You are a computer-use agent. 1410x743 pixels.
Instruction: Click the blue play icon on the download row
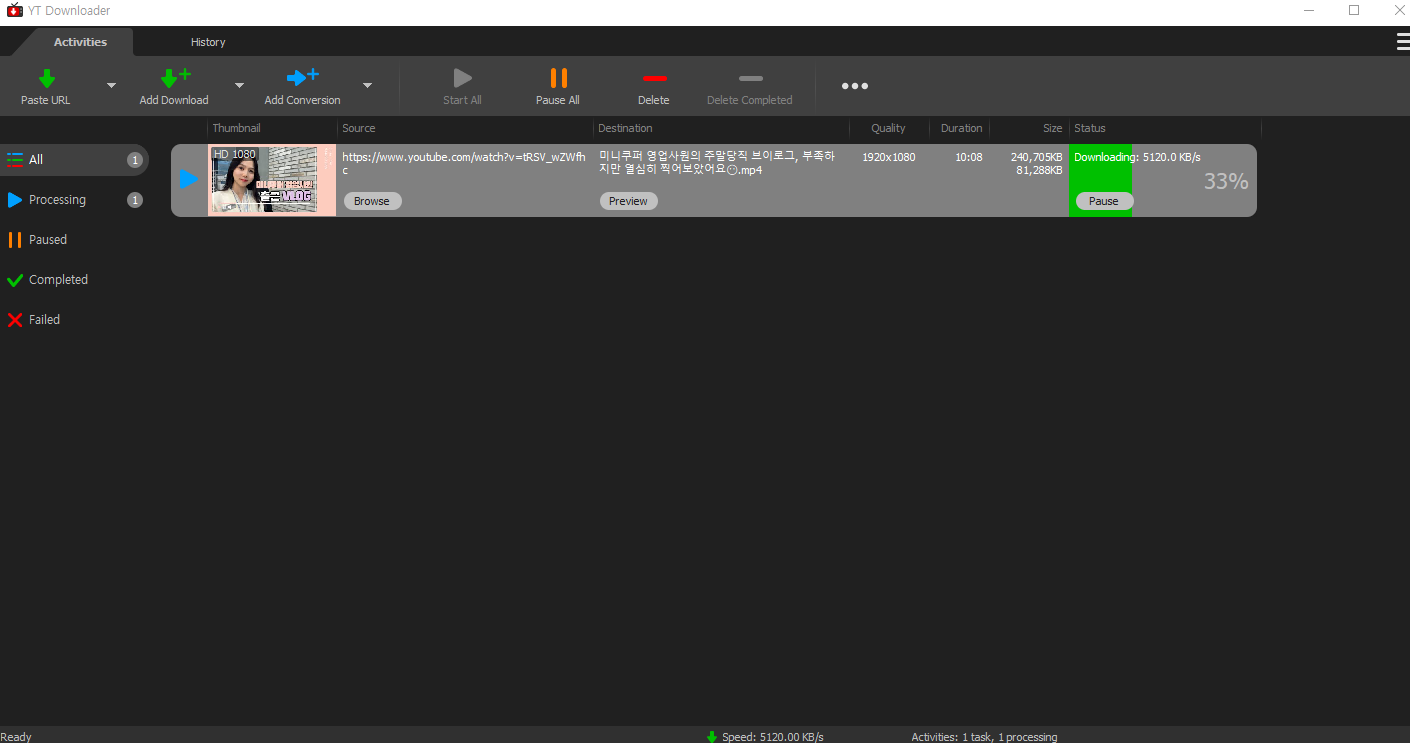click(x=189, y=179)
